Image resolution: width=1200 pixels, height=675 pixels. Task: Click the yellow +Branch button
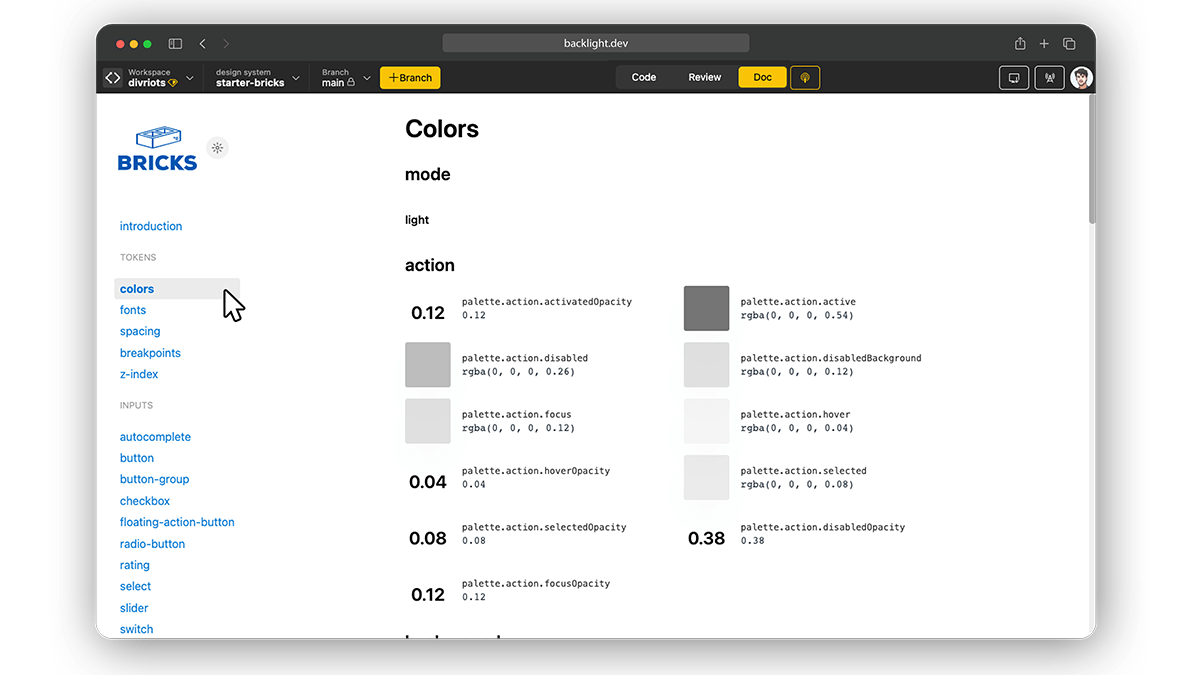[x=410, y=77]
